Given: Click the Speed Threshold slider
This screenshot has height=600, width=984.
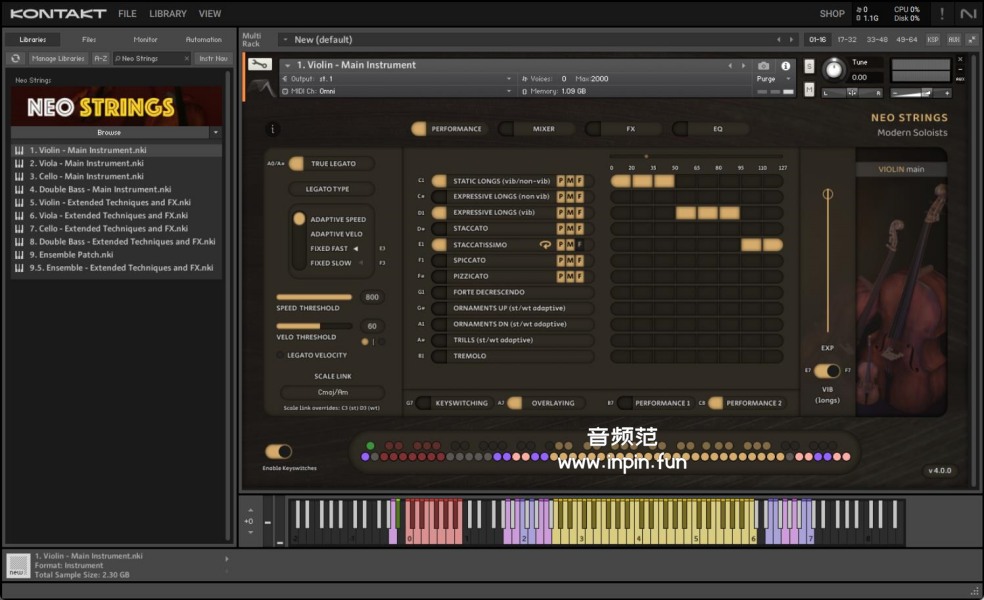Looking at the screenshot, I should coord(314,297).
